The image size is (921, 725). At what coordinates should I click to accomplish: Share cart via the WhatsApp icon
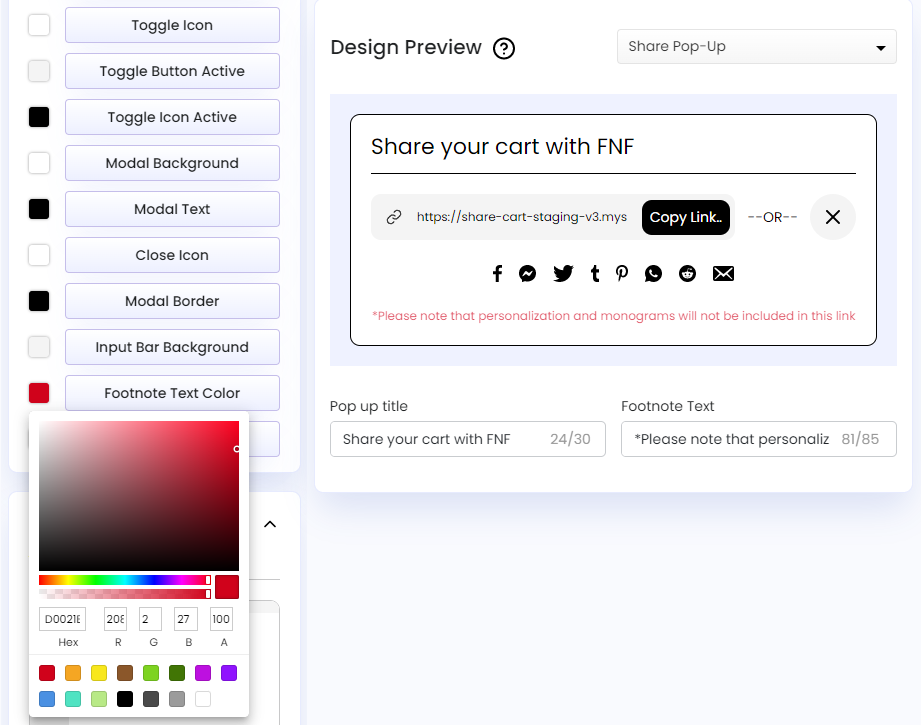(x=653, y=272)
